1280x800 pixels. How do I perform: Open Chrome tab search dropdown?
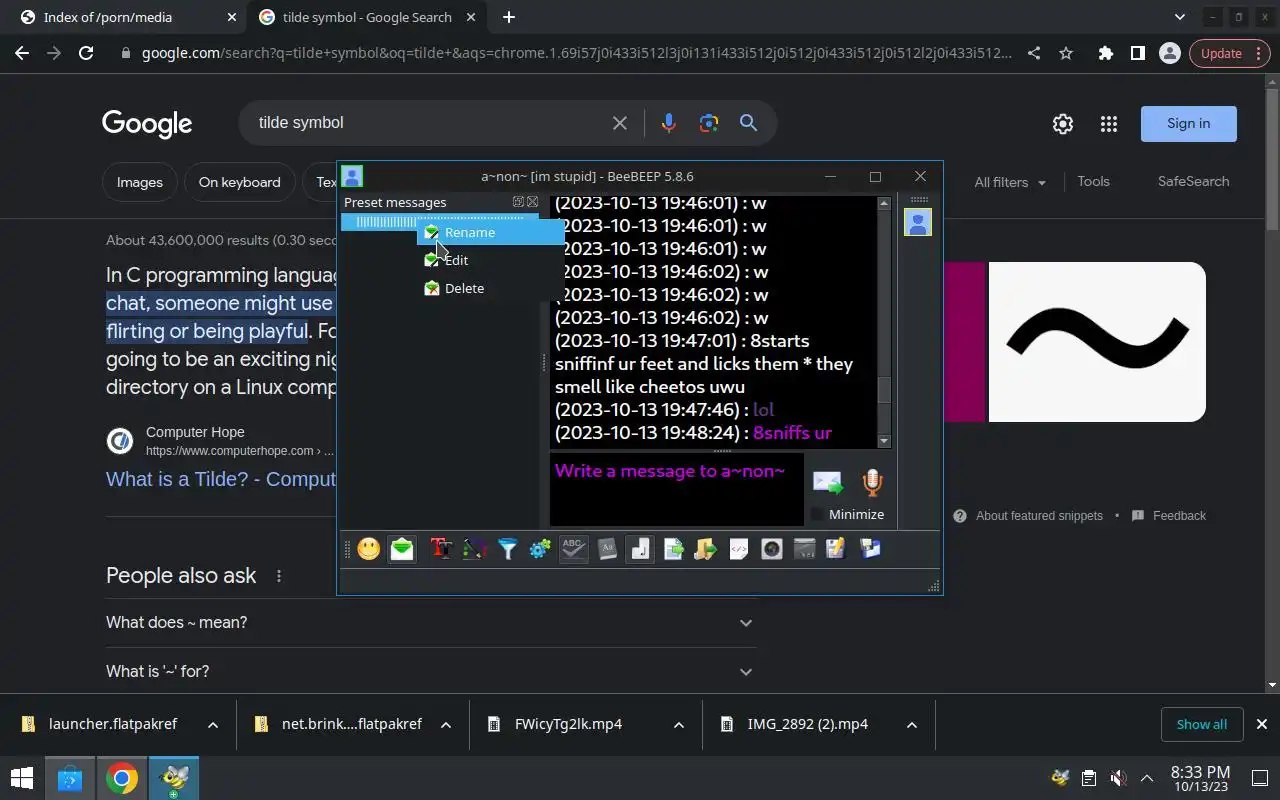pyautogui.click(x=1180, y=17)
